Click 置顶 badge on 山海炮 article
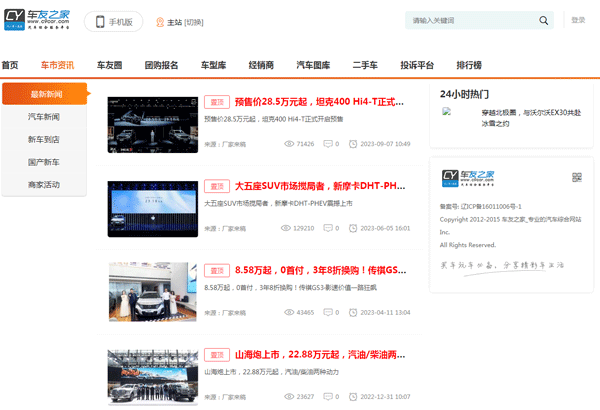 tap(217, 355)
